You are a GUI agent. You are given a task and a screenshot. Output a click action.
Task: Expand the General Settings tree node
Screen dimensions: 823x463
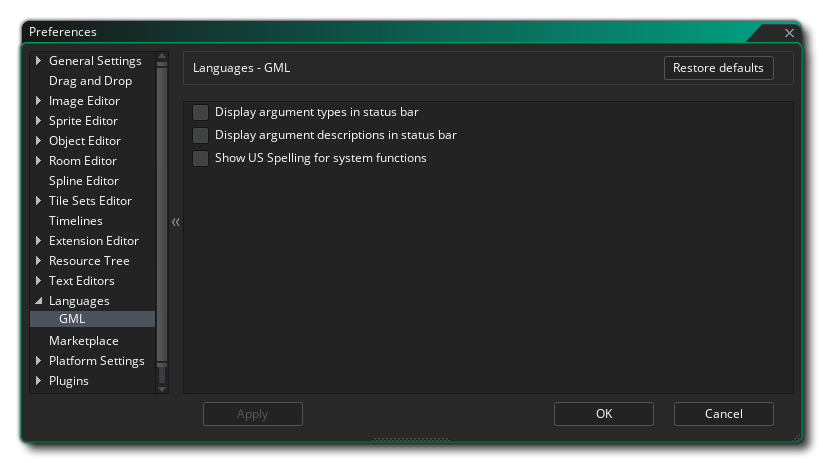39,61
